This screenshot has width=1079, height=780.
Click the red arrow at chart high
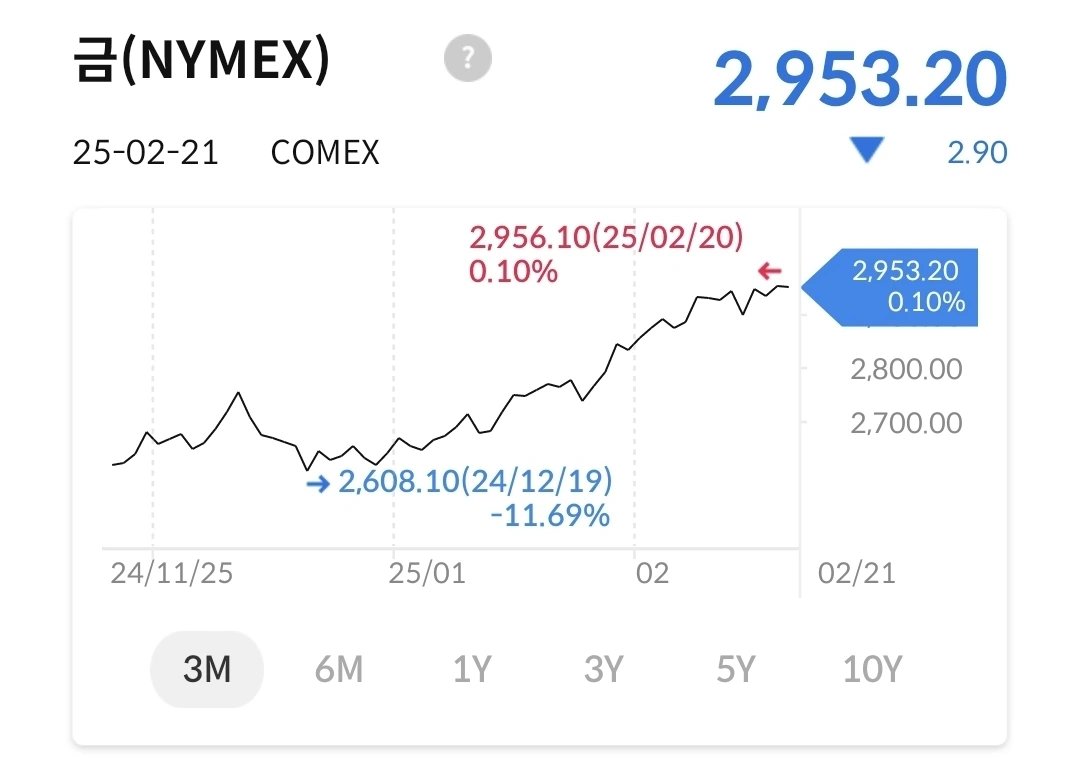[x=769, y=271]
